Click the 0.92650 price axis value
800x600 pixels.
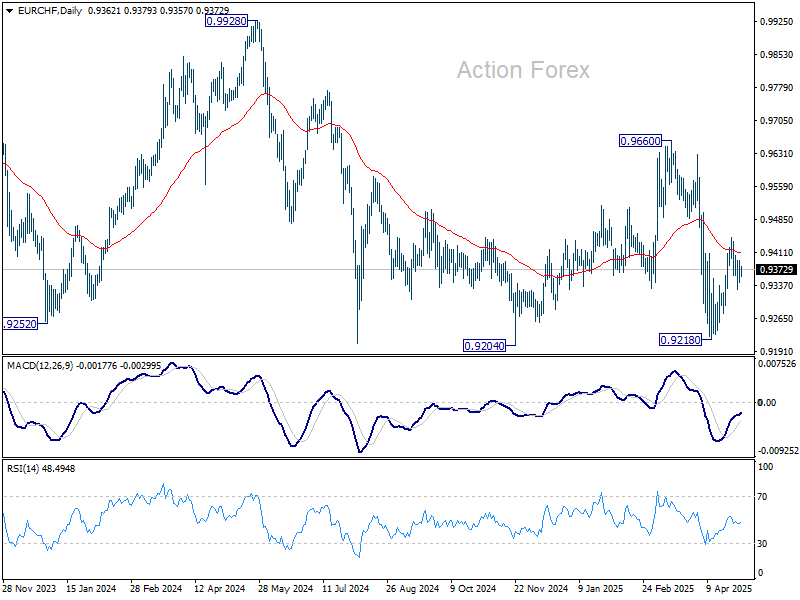pyautogui.click(x=777, y=319)
